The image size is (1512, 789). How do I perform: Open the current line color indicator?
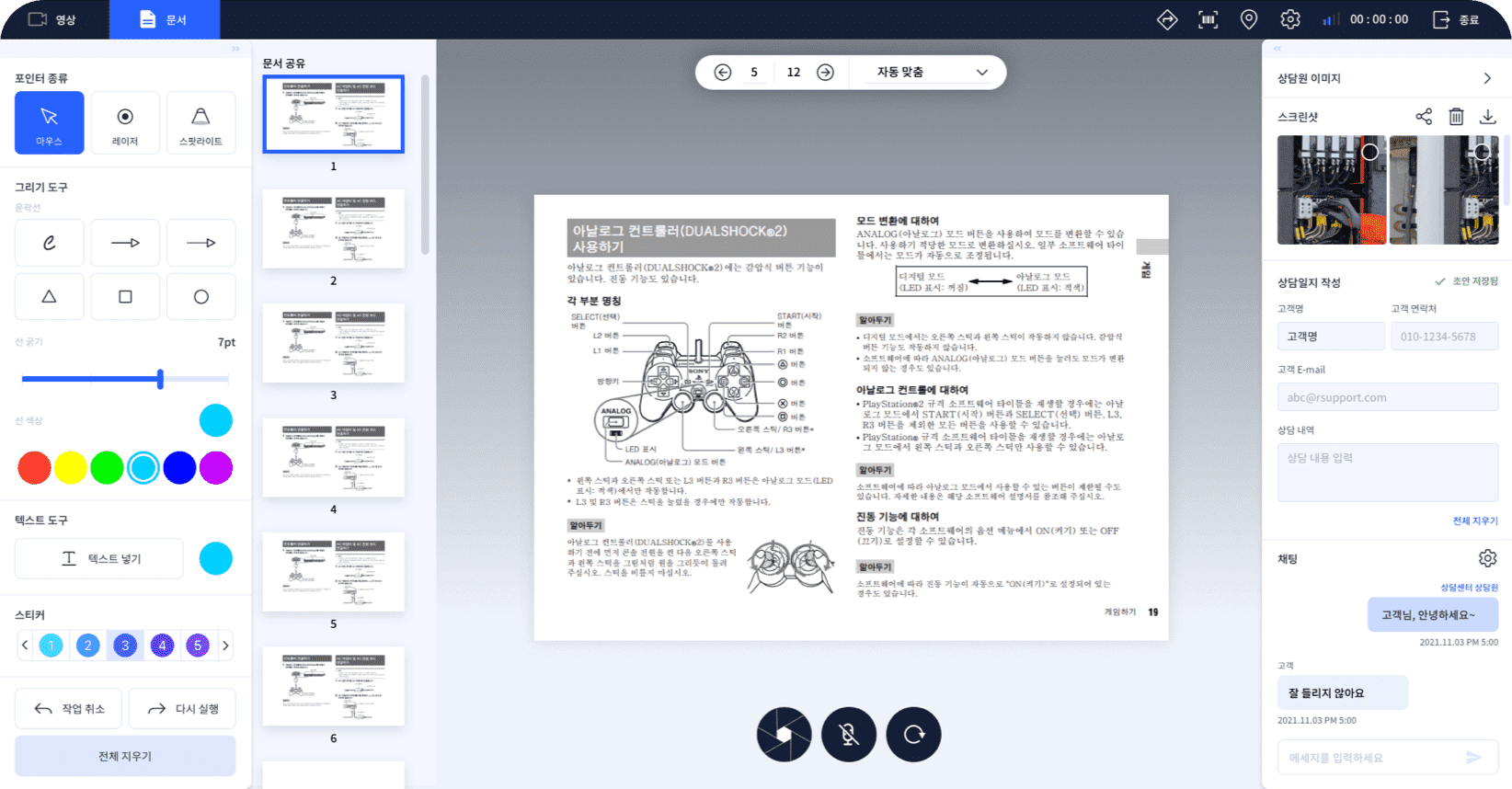coord(216,420)
